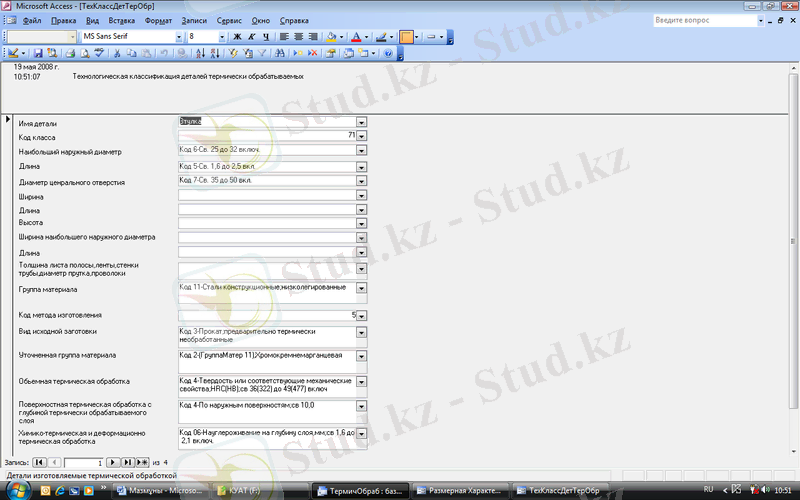Open the Формат menu
The image size is (800, 500).
158,21
